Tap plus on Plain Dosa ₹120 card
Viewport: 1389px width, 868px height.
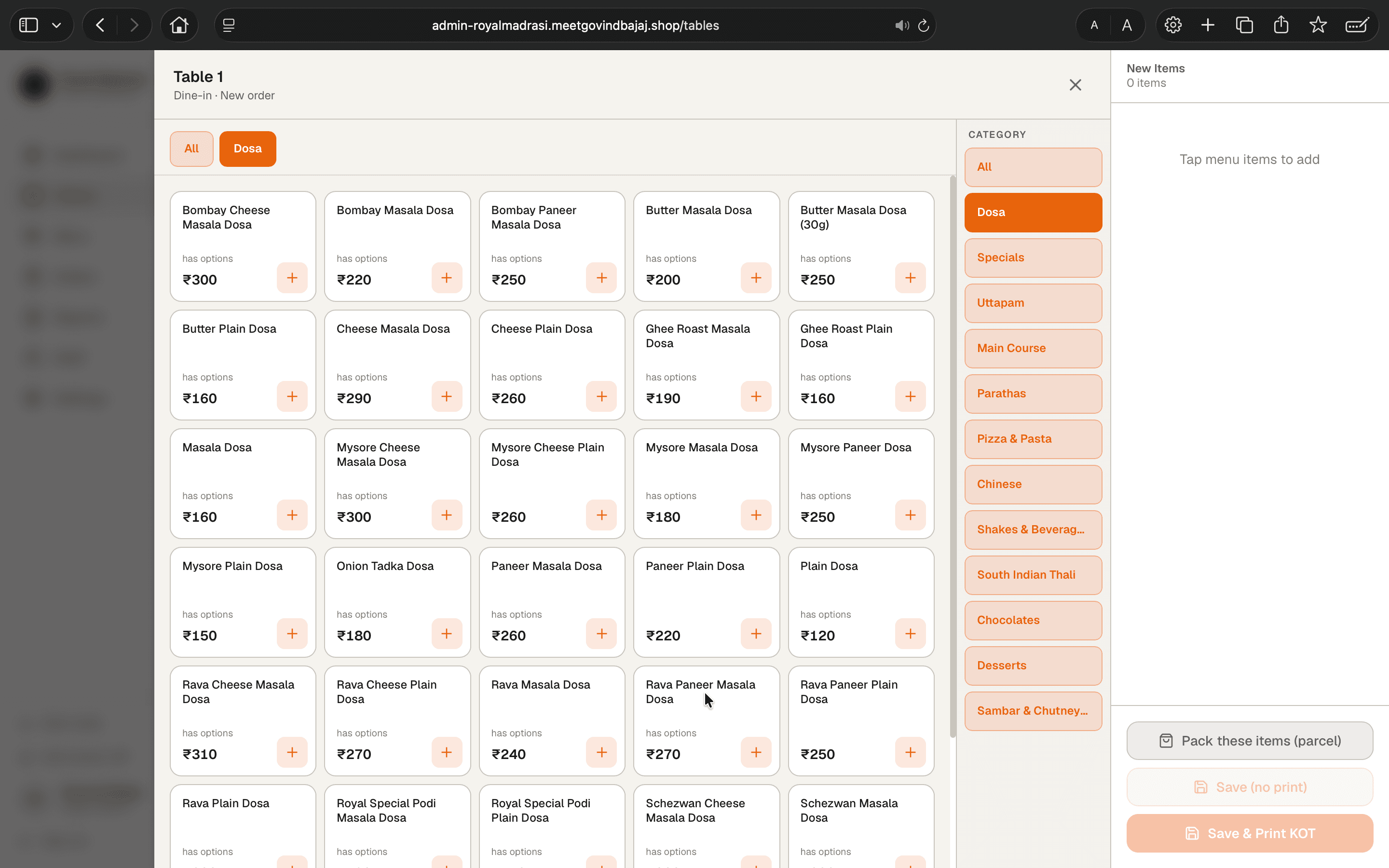[910, 634]
